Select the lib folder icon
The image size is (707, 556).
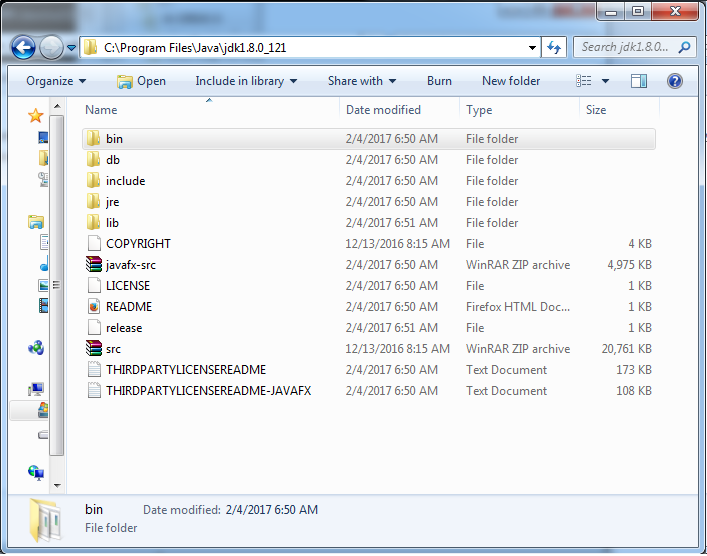tap(93, 222)
